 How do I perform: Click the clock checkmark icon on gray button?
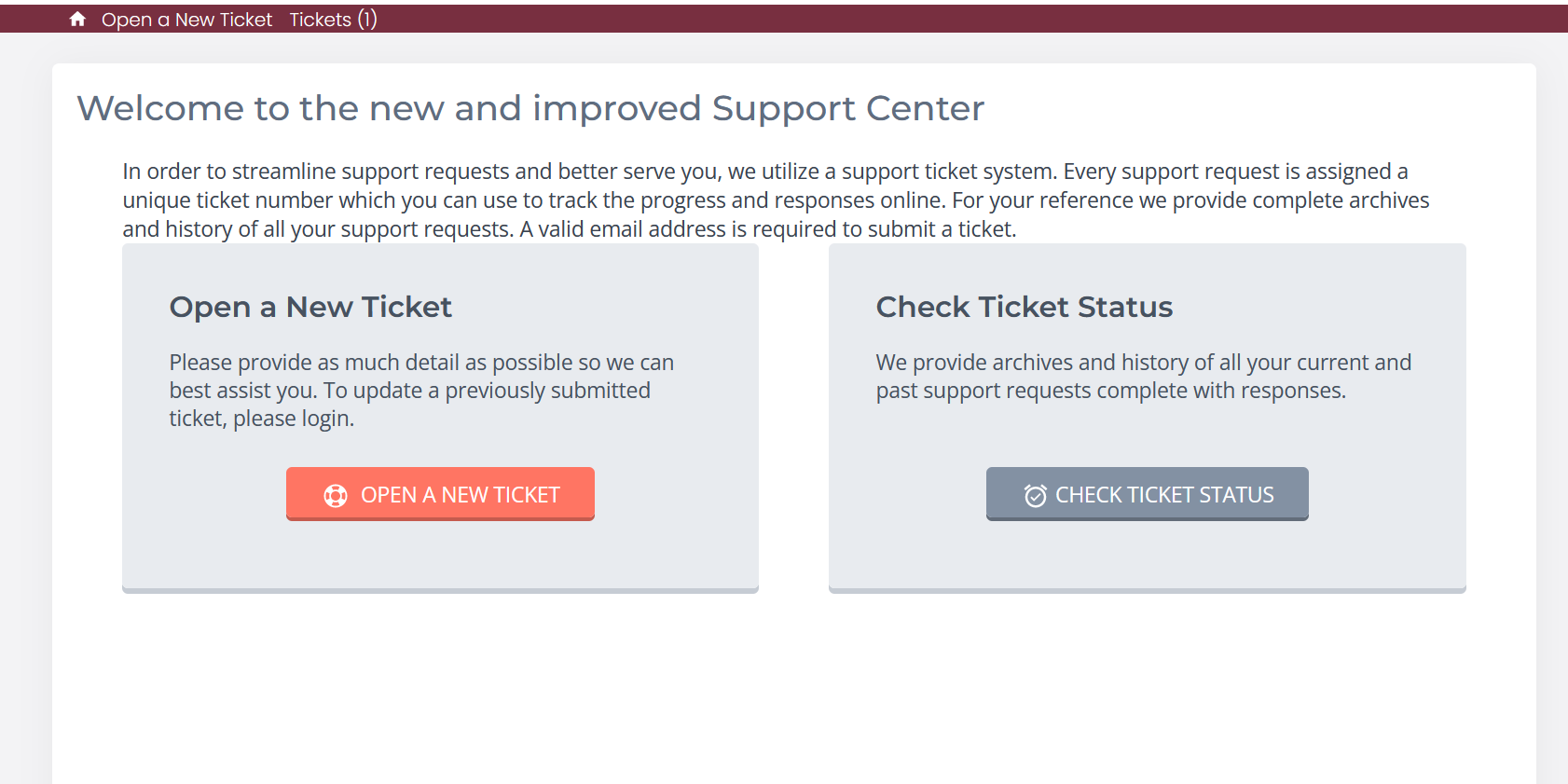tap(1035, 496)
